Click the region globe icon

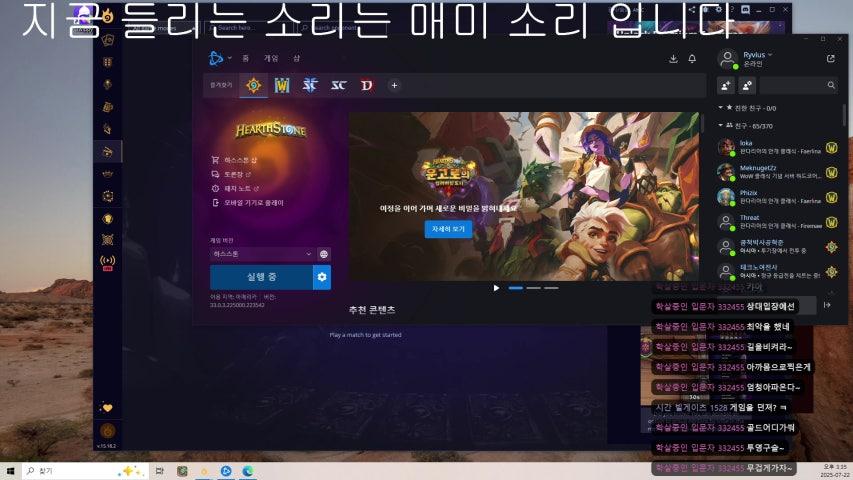click(x=324, y=254)
